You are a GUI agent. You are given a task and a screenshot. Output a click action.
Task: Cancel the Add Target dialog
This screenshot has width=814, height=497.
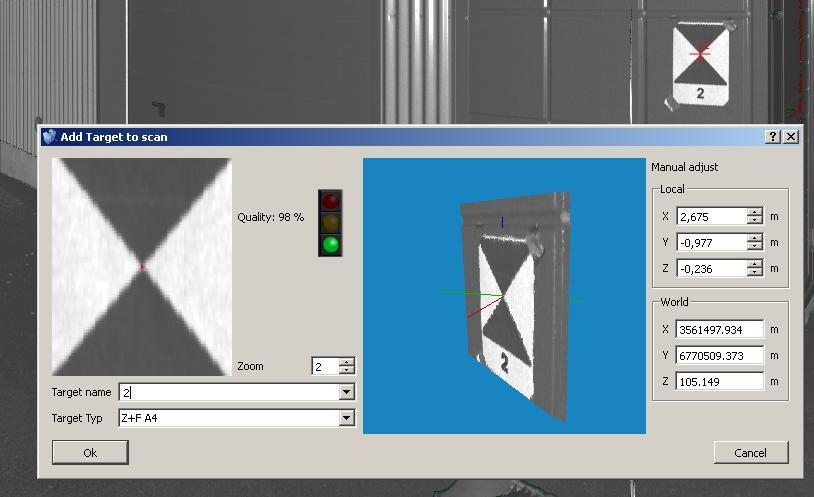(751, 452)
